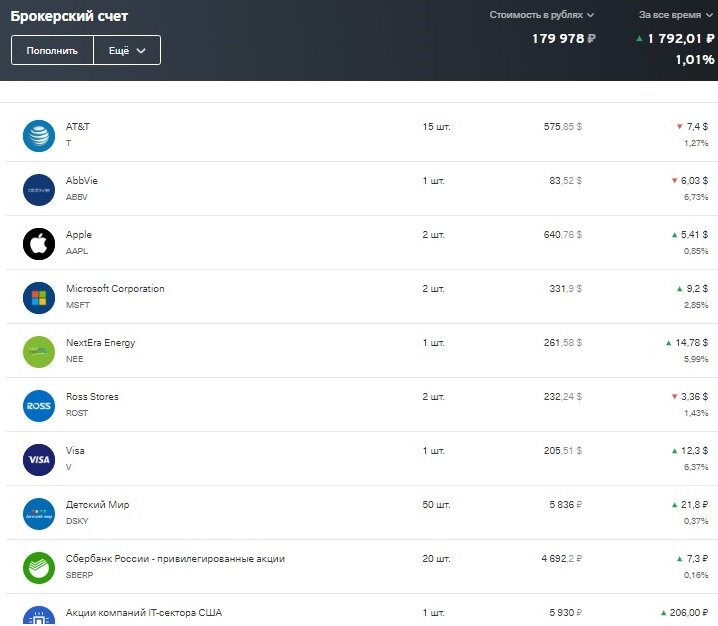Click the 232,24 $ Ross Stores value
Viewport: 718px width, 626px height.
pyautogui.click(x=563, y=397)
